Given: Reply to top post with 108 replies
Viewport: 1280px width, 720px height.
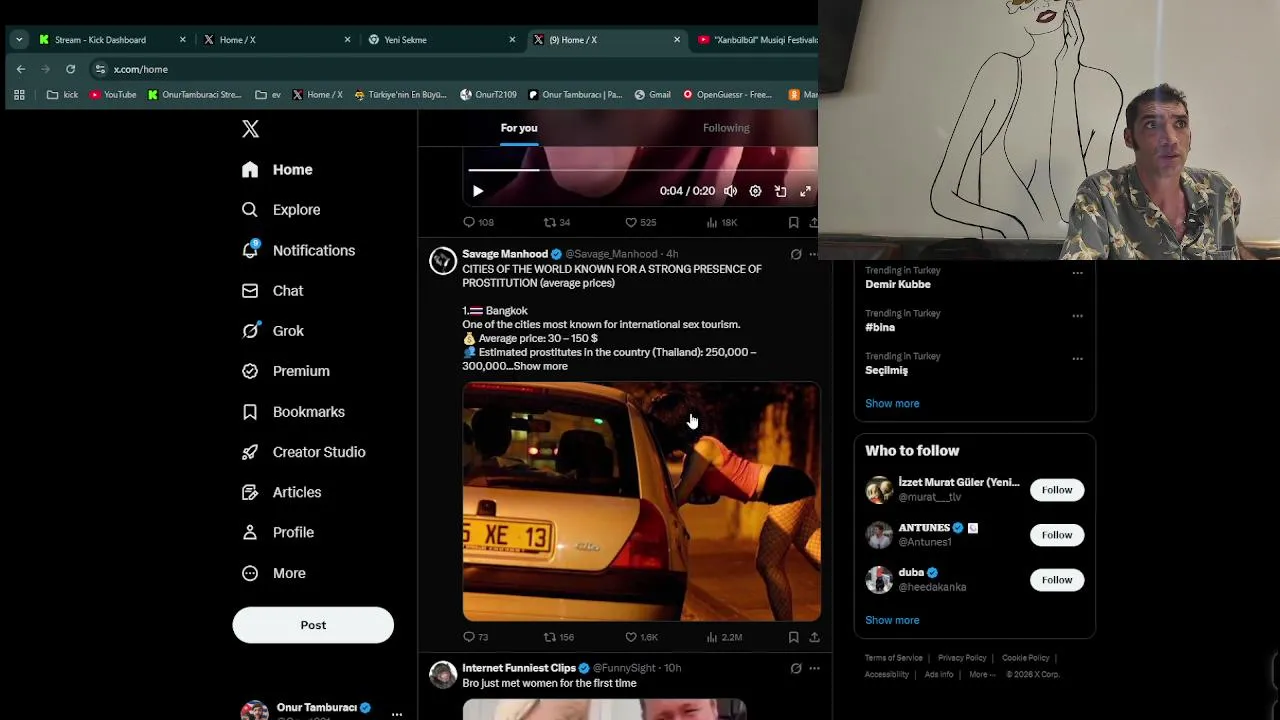Looking at the screenshot, I should click(478, 222).
